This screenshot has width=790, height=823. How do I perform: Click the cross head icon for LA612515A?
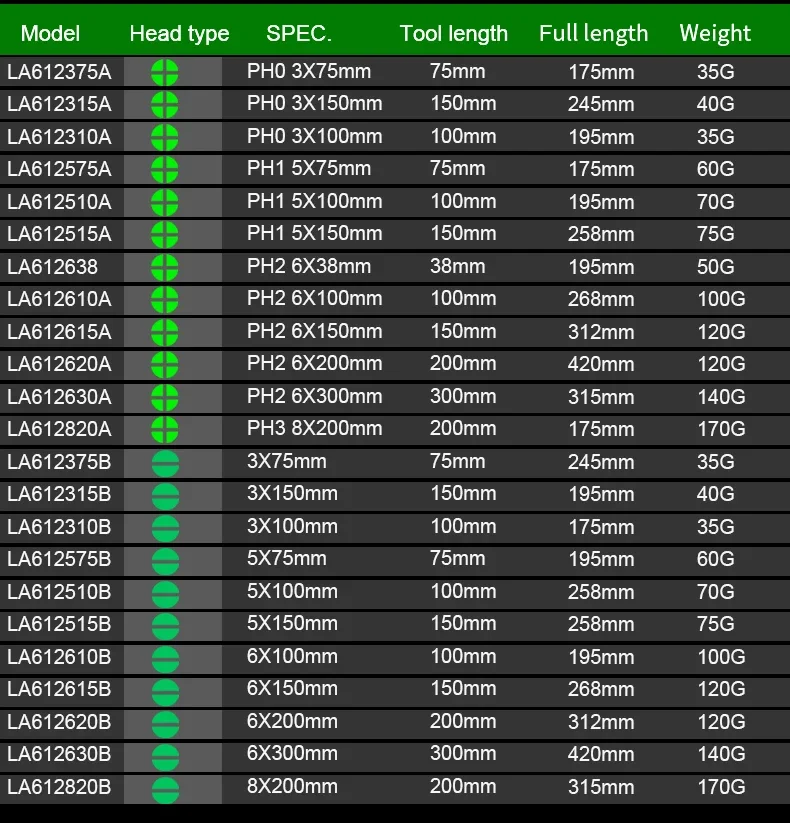pyautogui.click(x=165, y=235)
